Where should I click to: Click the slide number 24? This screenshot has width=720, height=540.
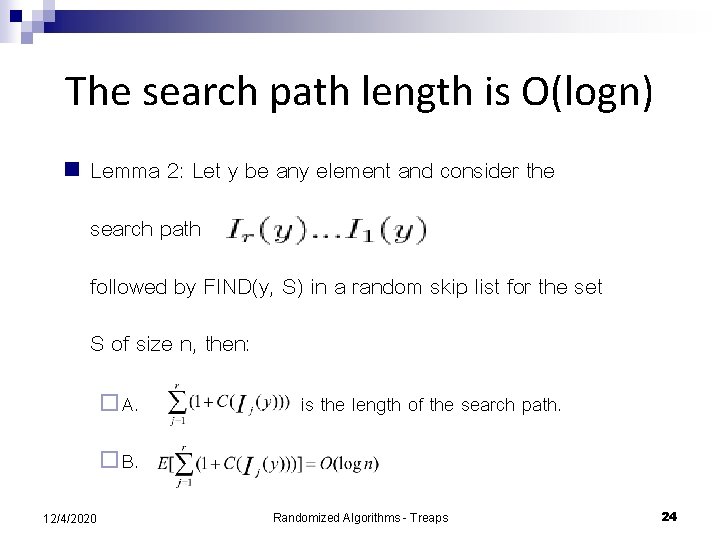(x=669, y=517)
